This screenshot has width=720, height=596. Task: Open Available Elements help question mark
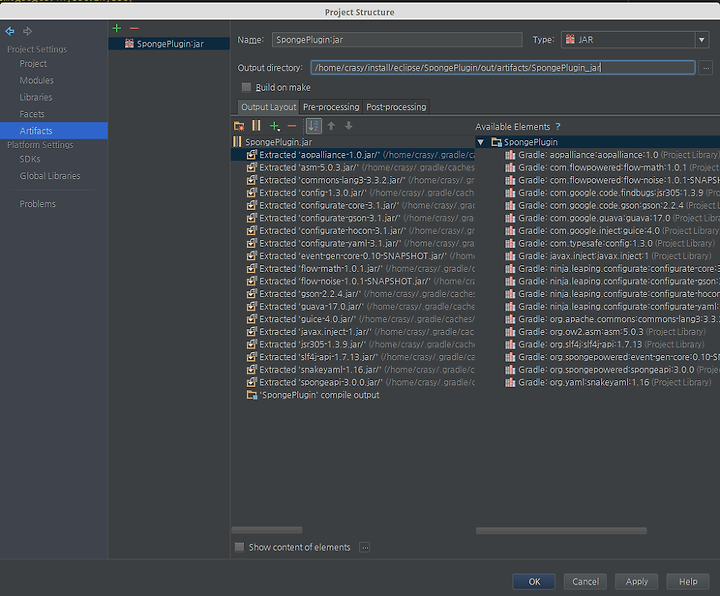point(557,127)
